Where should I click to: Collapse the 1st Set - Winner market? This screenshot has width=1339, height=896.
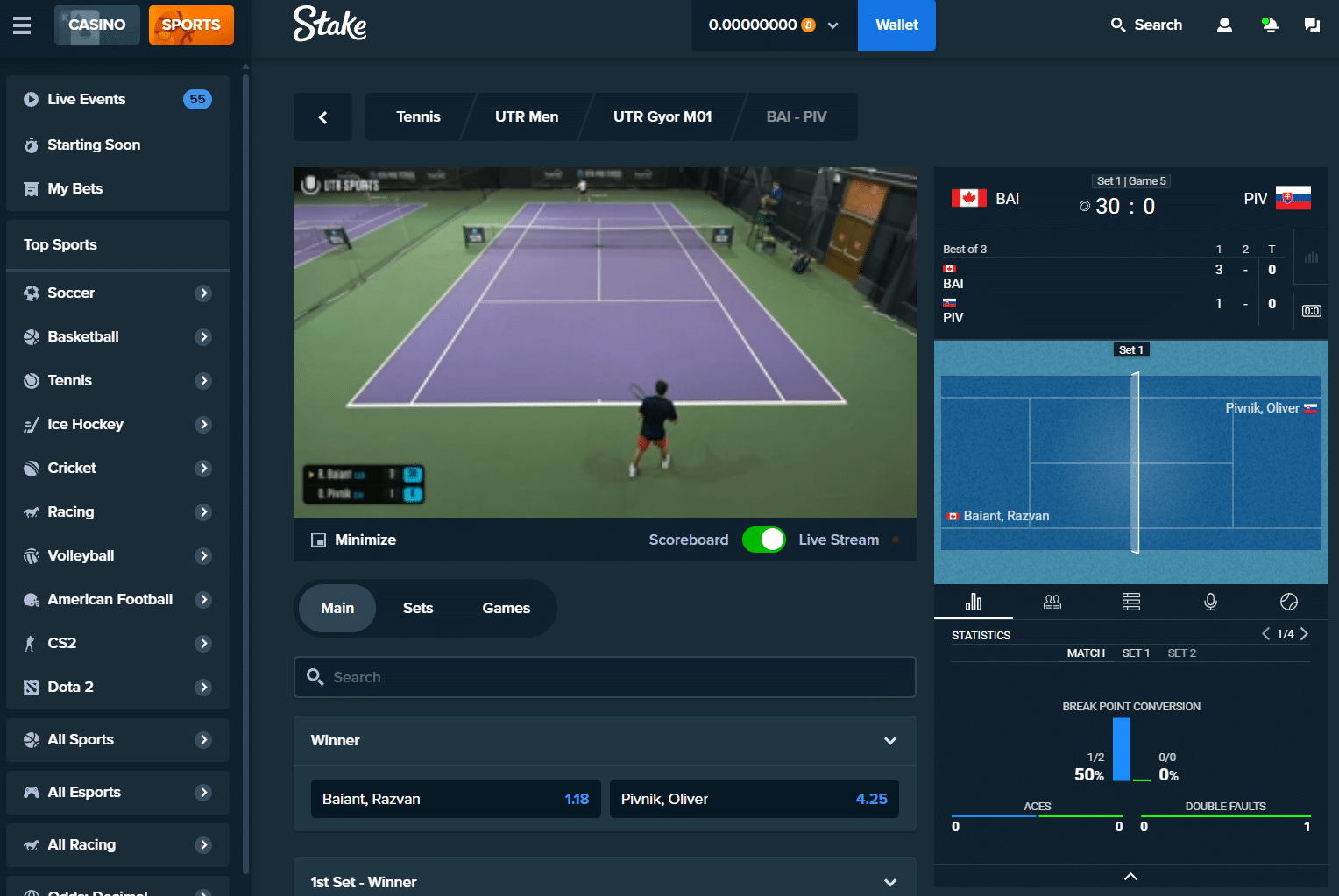(890, 882)
